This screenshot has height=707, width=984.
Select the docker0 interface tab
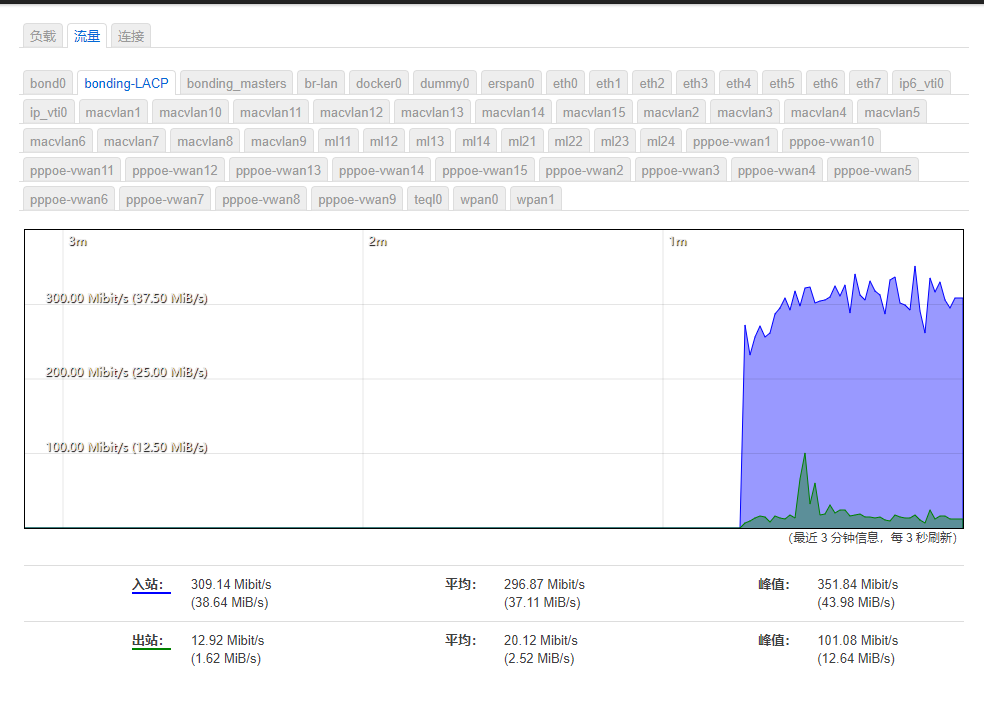(x=379, y=83)
